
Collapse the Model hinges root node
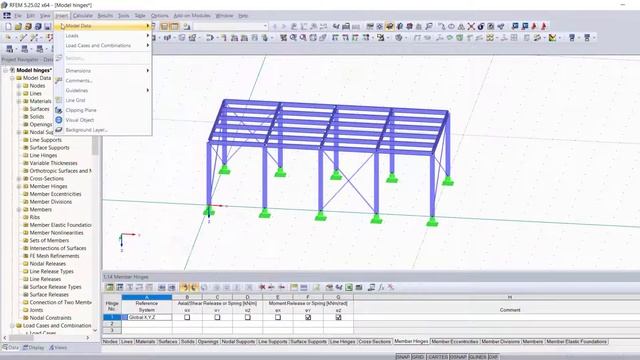click(x=6, y=70)
